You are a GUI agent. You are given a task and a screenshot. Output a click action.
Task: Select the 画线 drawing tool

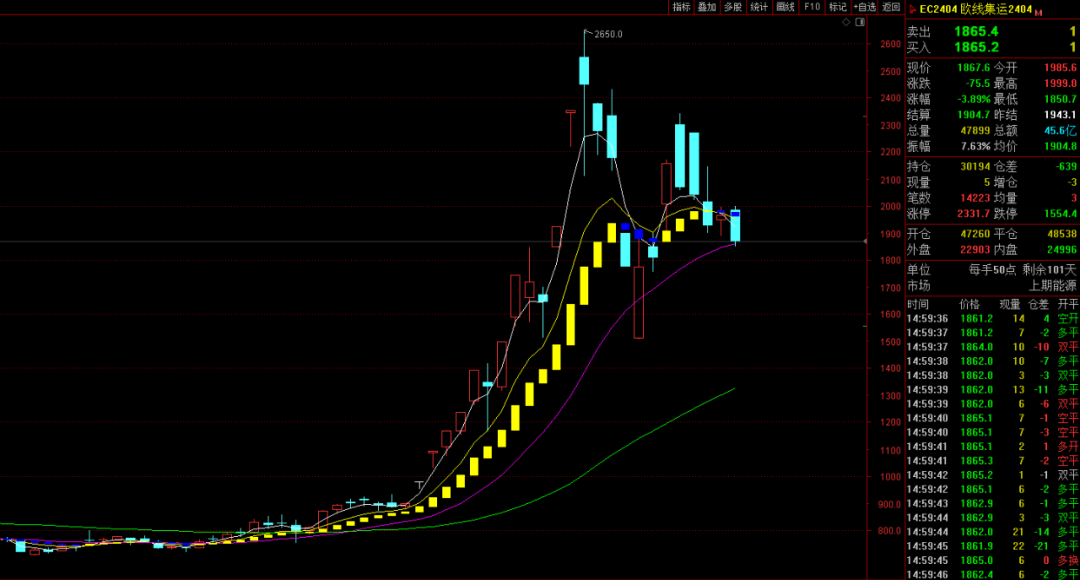pos(785,7)
